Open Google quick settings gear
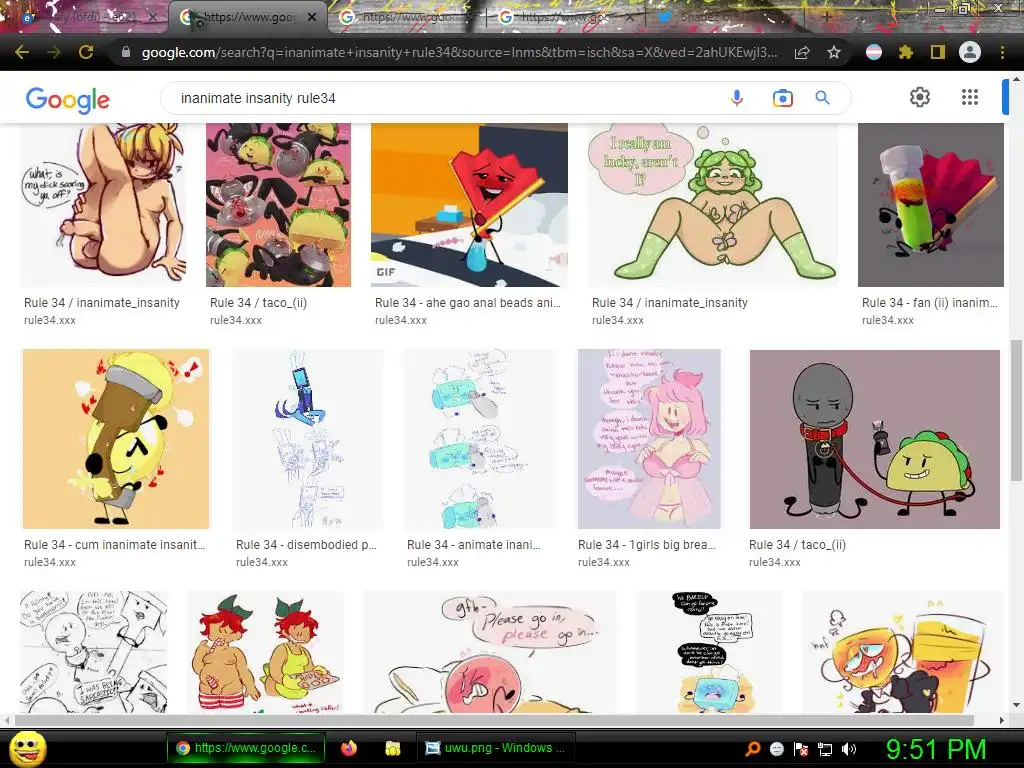Viewport: 1024px width, 768px height. (920, 97)
